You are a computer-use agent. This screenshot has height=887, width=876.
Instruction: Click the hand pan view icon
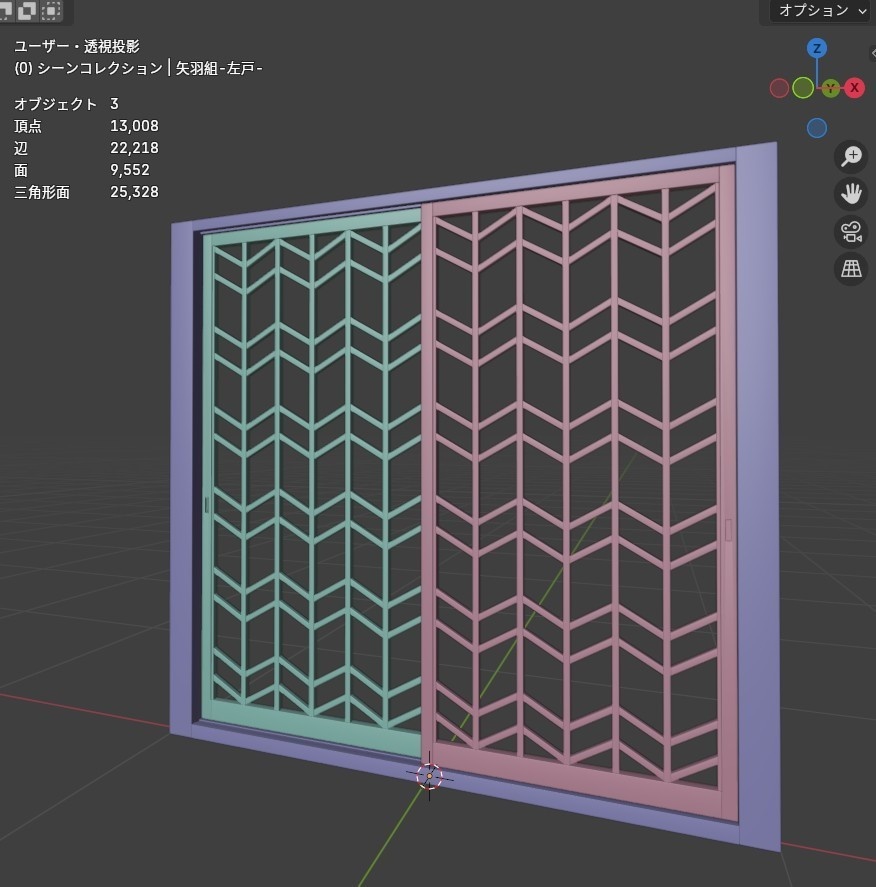pyautogui.click(x=851, y=194)
